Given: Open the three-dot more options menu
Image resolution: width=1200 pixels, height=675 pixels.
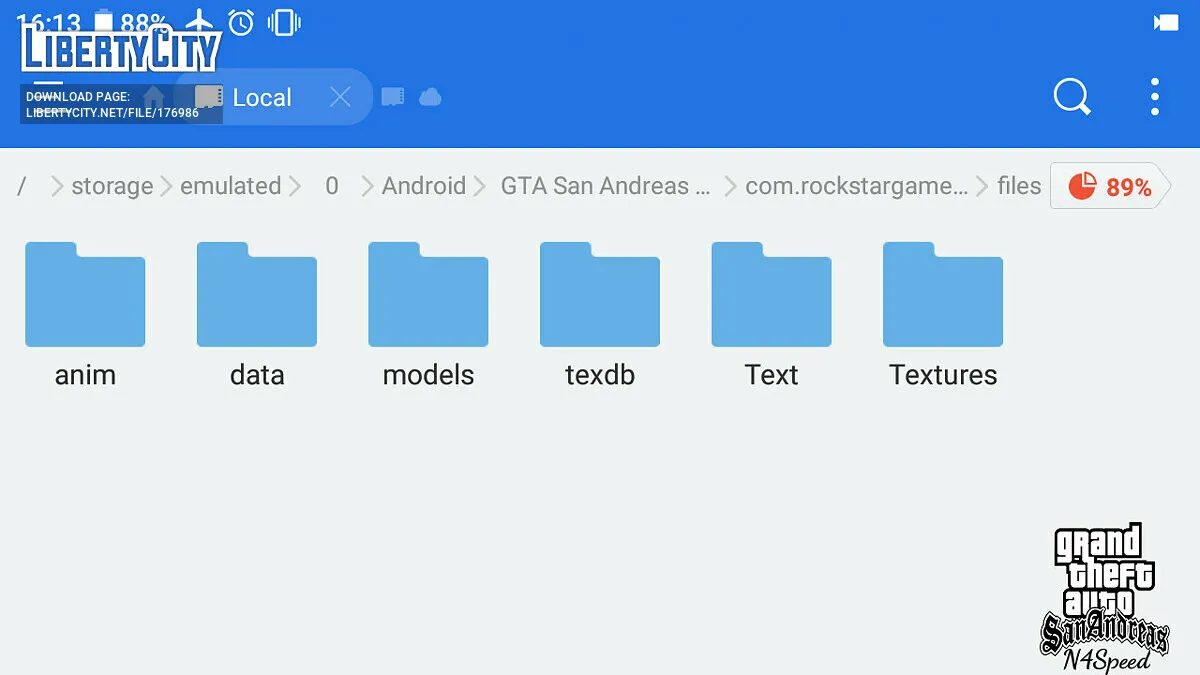Looking at the screenshot, I should tap(1155, 97).
